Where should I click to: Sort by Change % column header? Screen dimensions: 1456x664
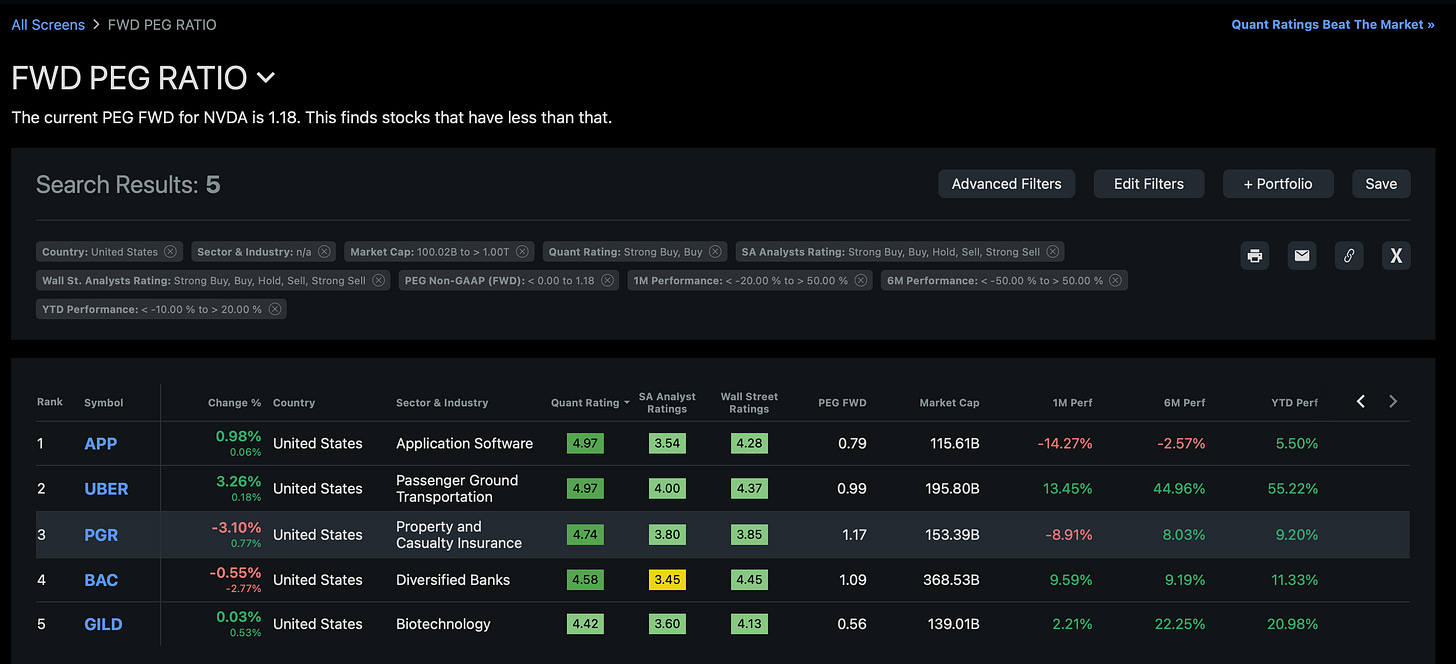pyautogui.click(x=234, y=403)
